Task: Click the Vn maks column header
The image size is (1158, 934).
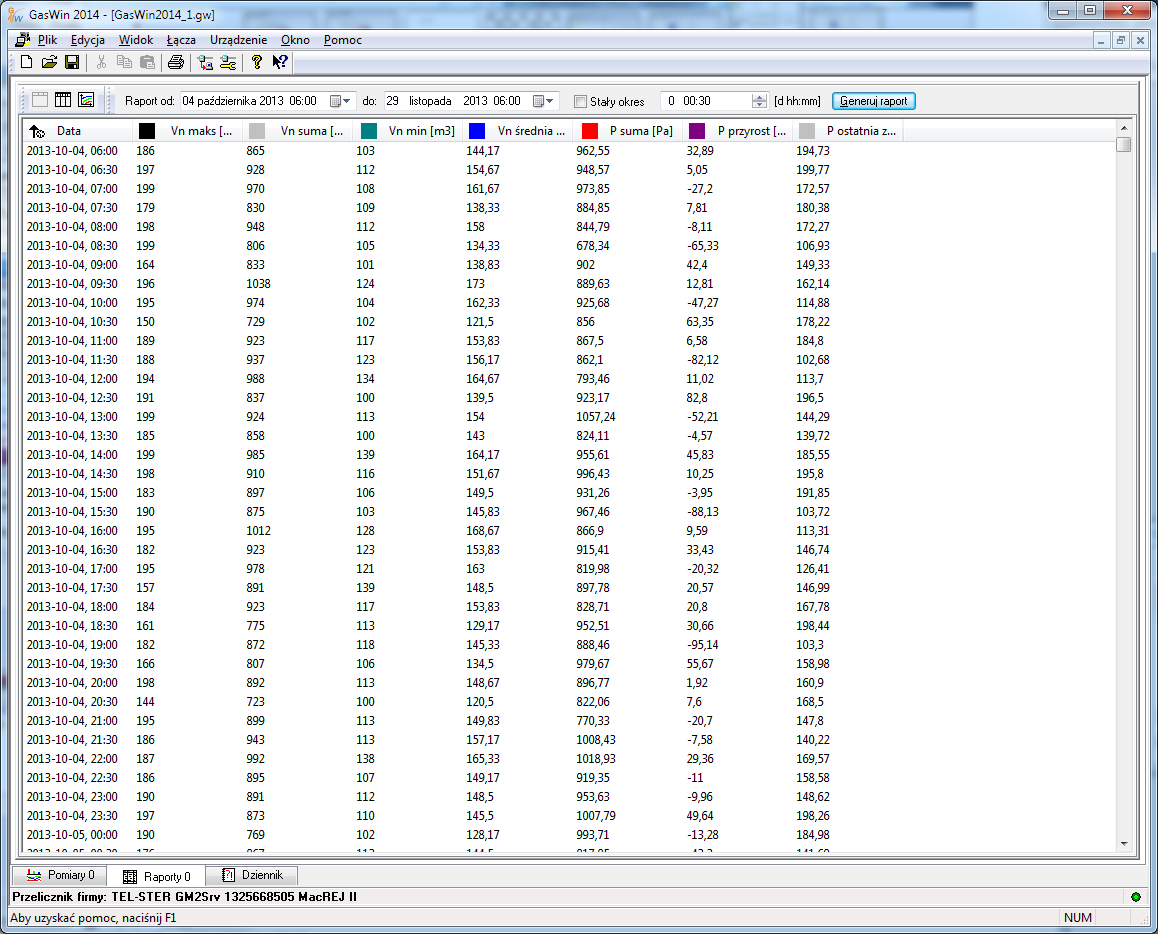Action: coord(188,131)
